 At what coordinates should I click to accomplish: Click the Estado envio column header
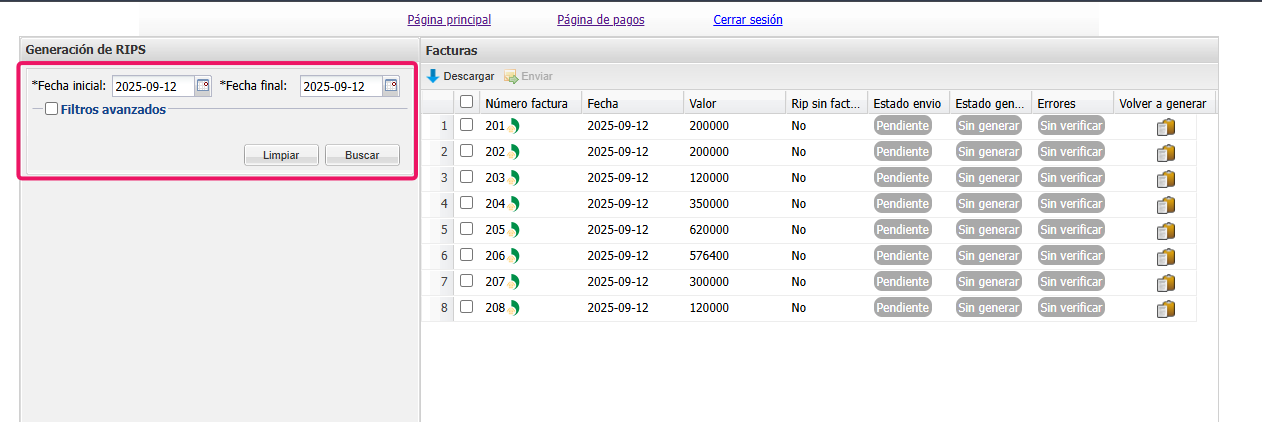(906, 103)
